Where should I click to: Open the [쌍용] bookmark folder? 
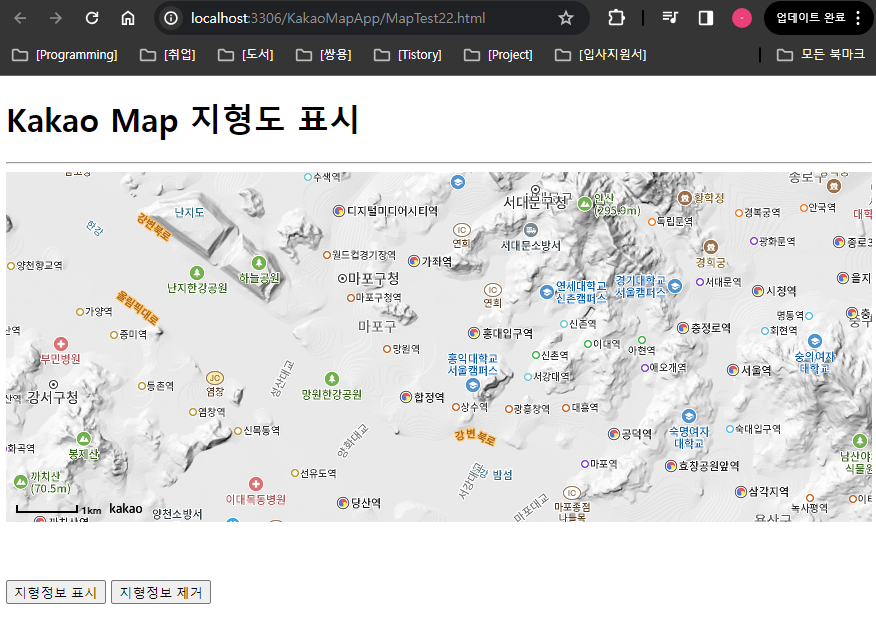323,55
